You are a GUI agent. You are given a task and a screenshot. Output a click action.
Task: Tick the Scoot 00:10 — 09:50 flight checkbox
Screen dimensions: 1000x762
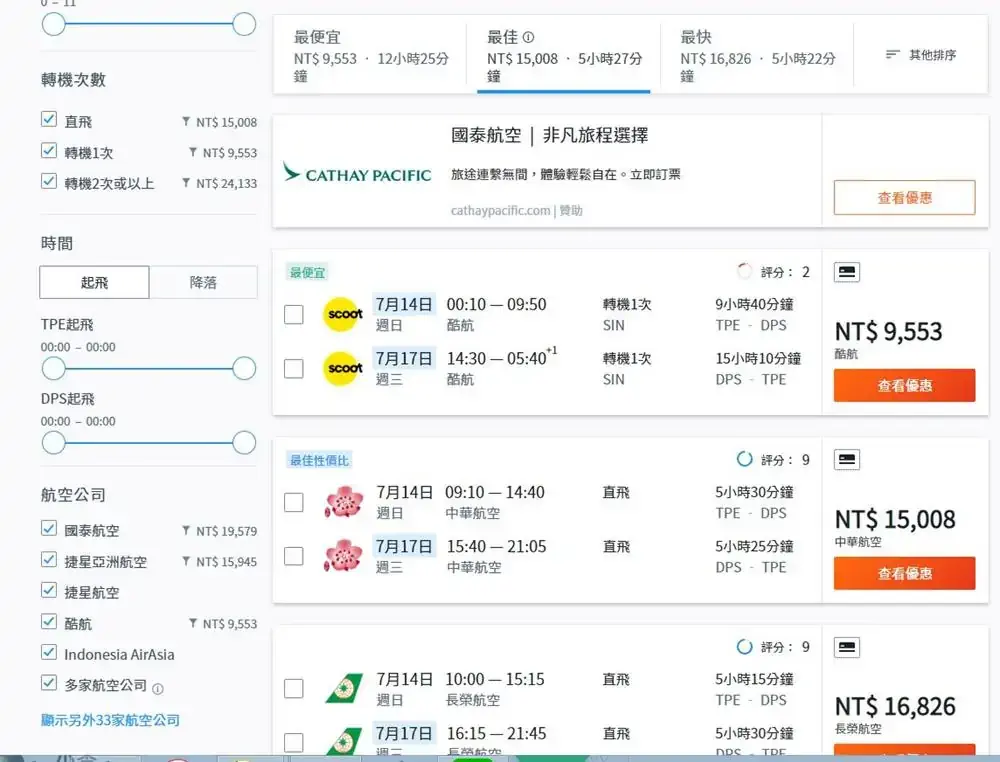point(293,314)
